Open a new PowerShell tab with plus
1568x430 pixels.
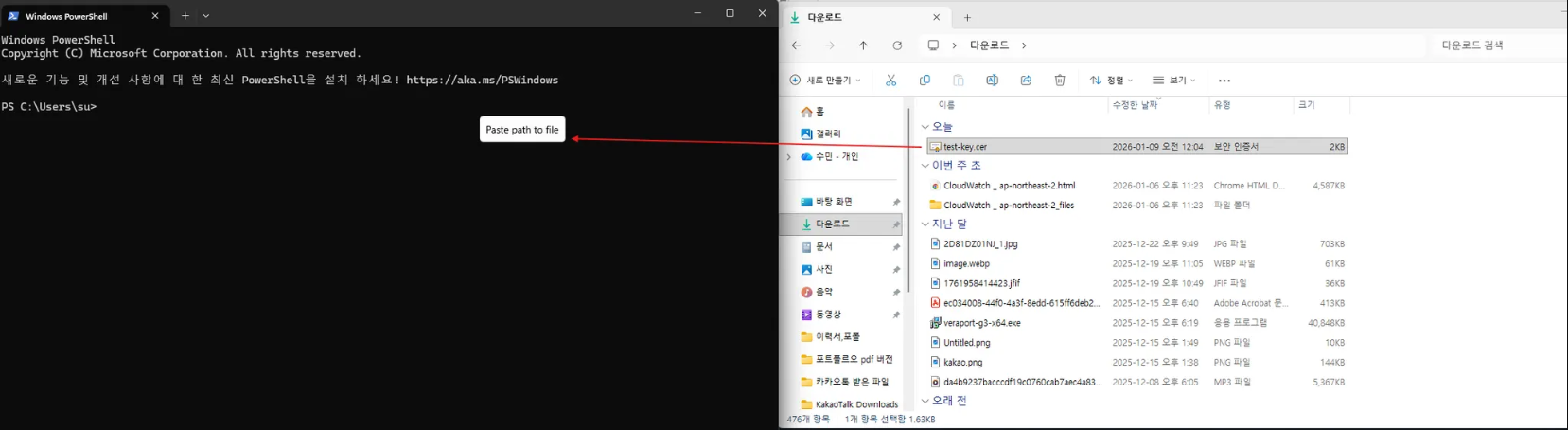pos(185,16)
